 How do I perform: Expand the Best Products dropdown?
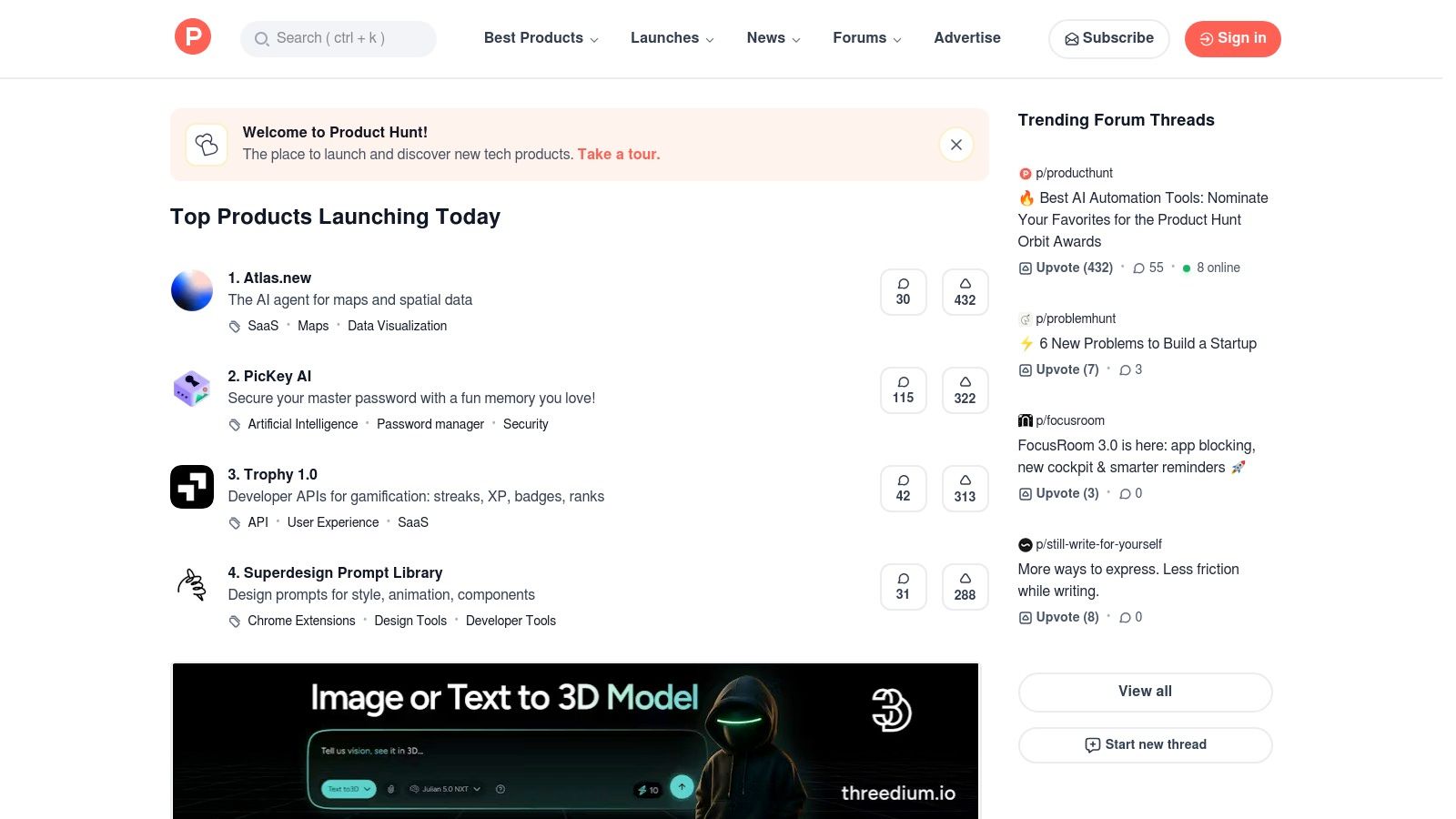[x=541, y=38]
